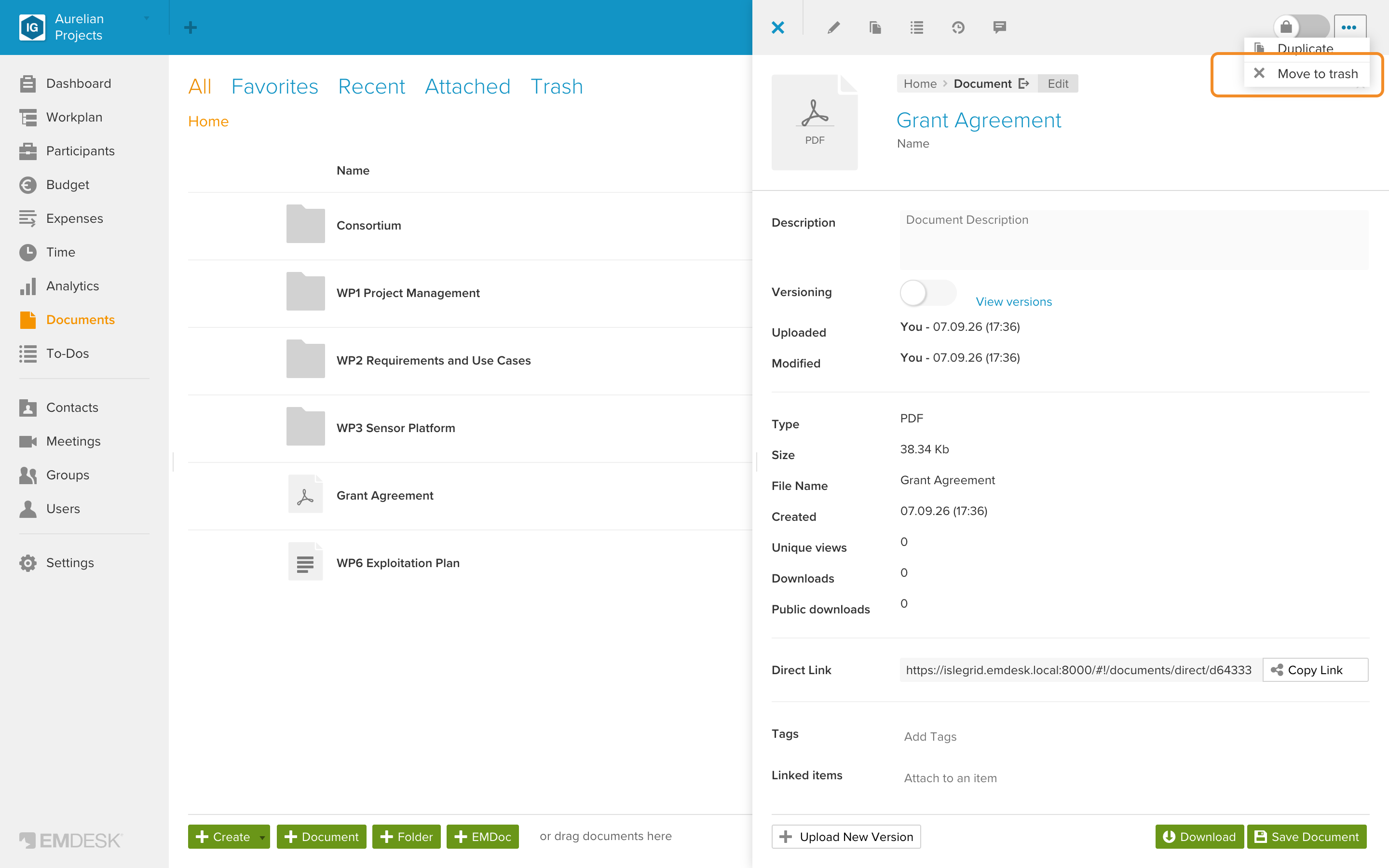
Task: Choose Duplicate from the options menu
Action: (1307, 49)
